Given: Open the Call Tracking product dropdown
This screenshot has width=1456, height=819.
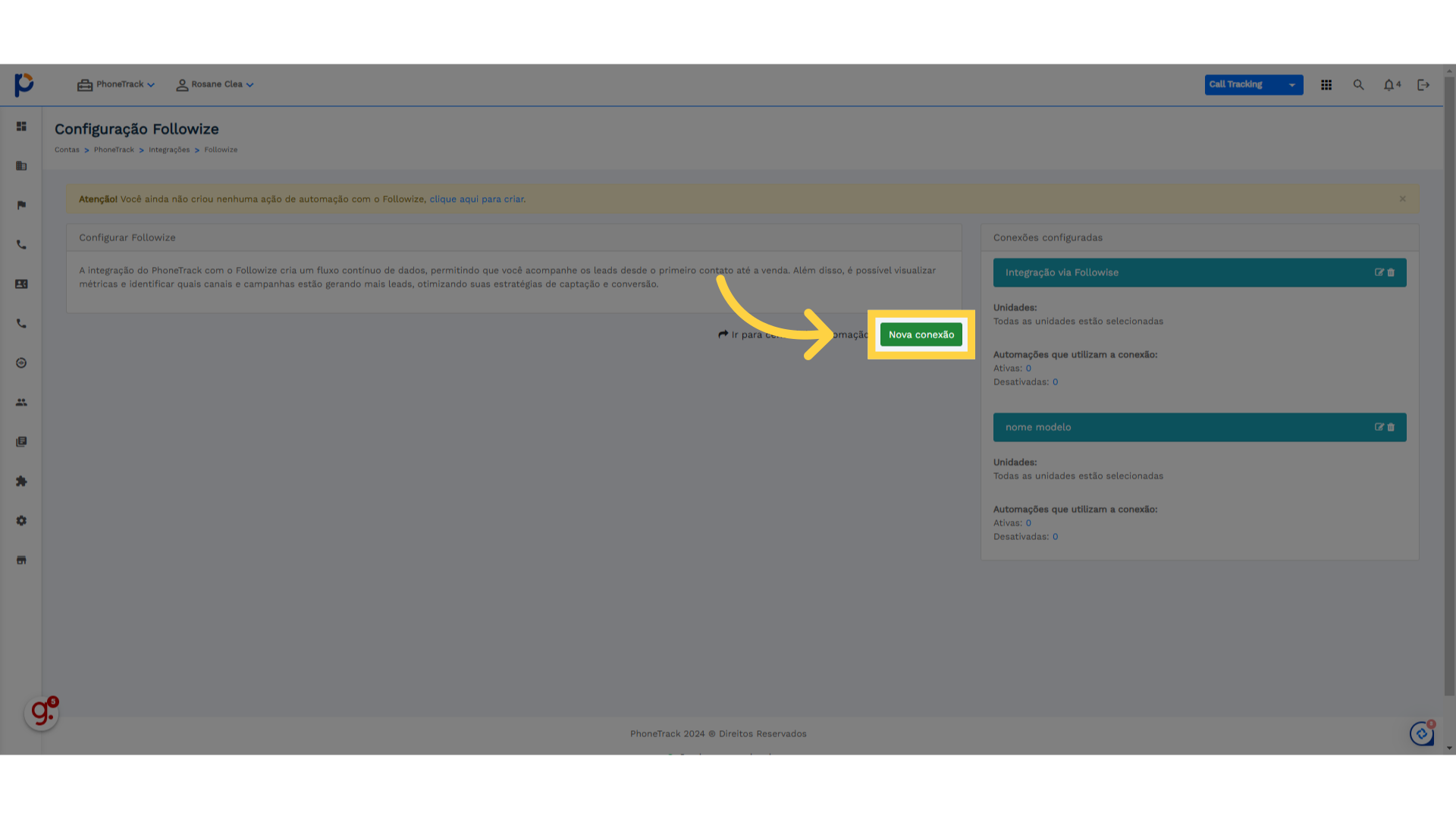Looking at the screenshot, I should click(x=1254, y=84).
